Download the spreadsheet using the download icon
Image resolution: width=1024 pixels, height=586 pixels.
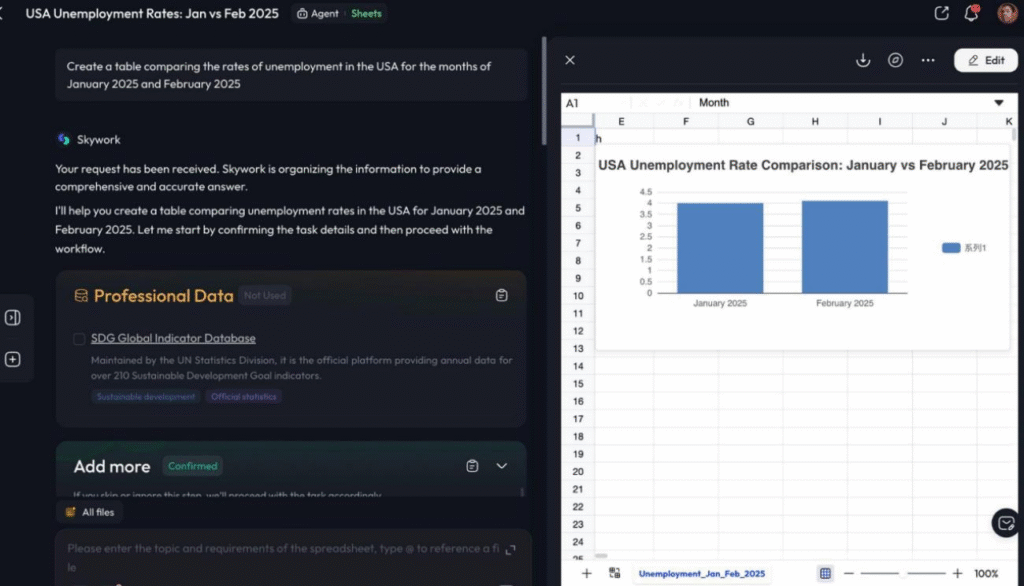coord(863,60)
